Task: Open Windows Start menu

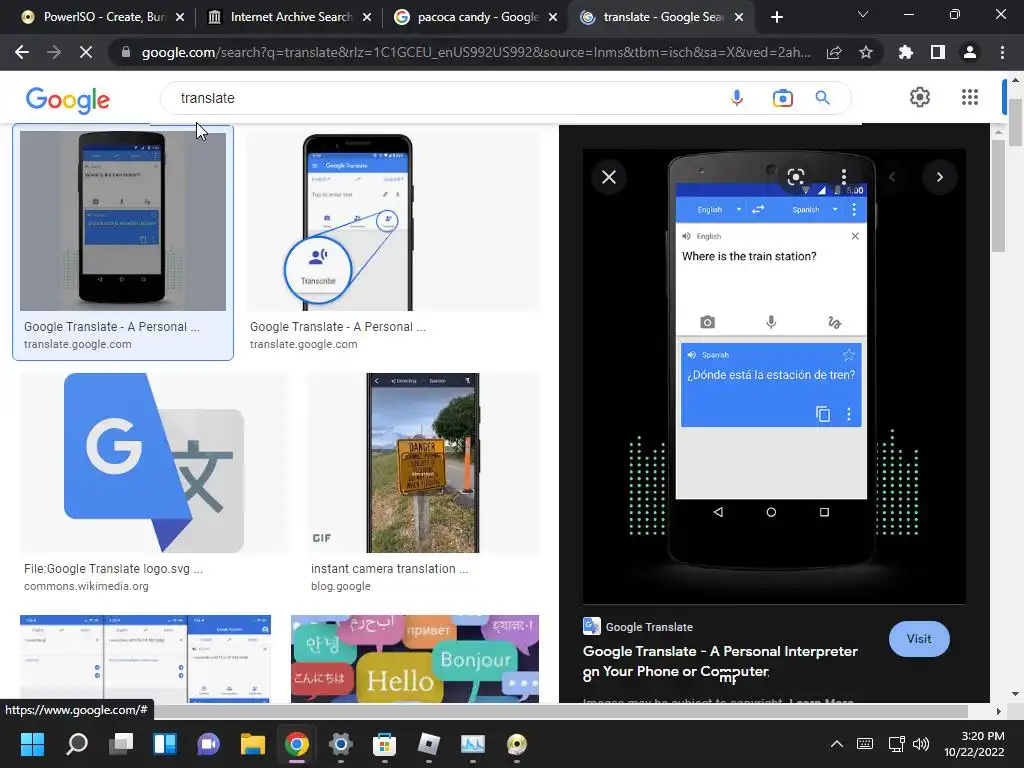Action: [32, 744]
